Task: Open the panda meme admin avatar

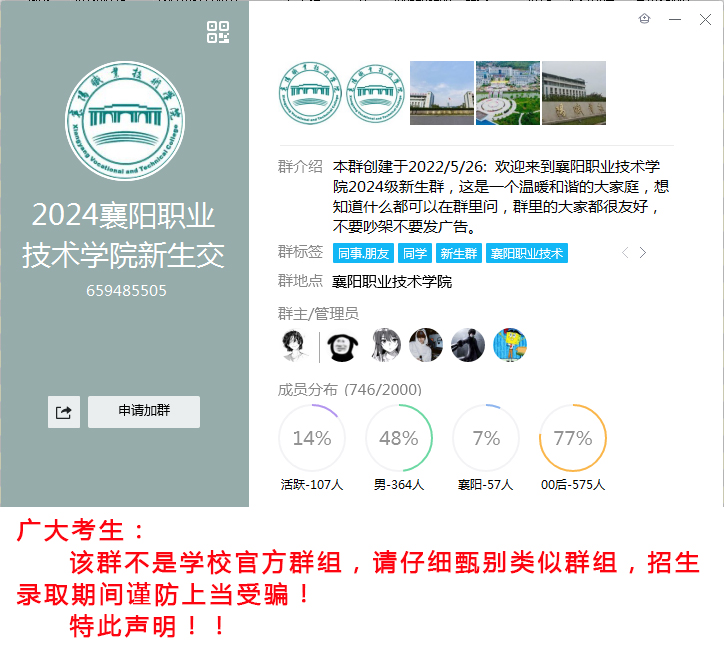Action: point(343,345)
